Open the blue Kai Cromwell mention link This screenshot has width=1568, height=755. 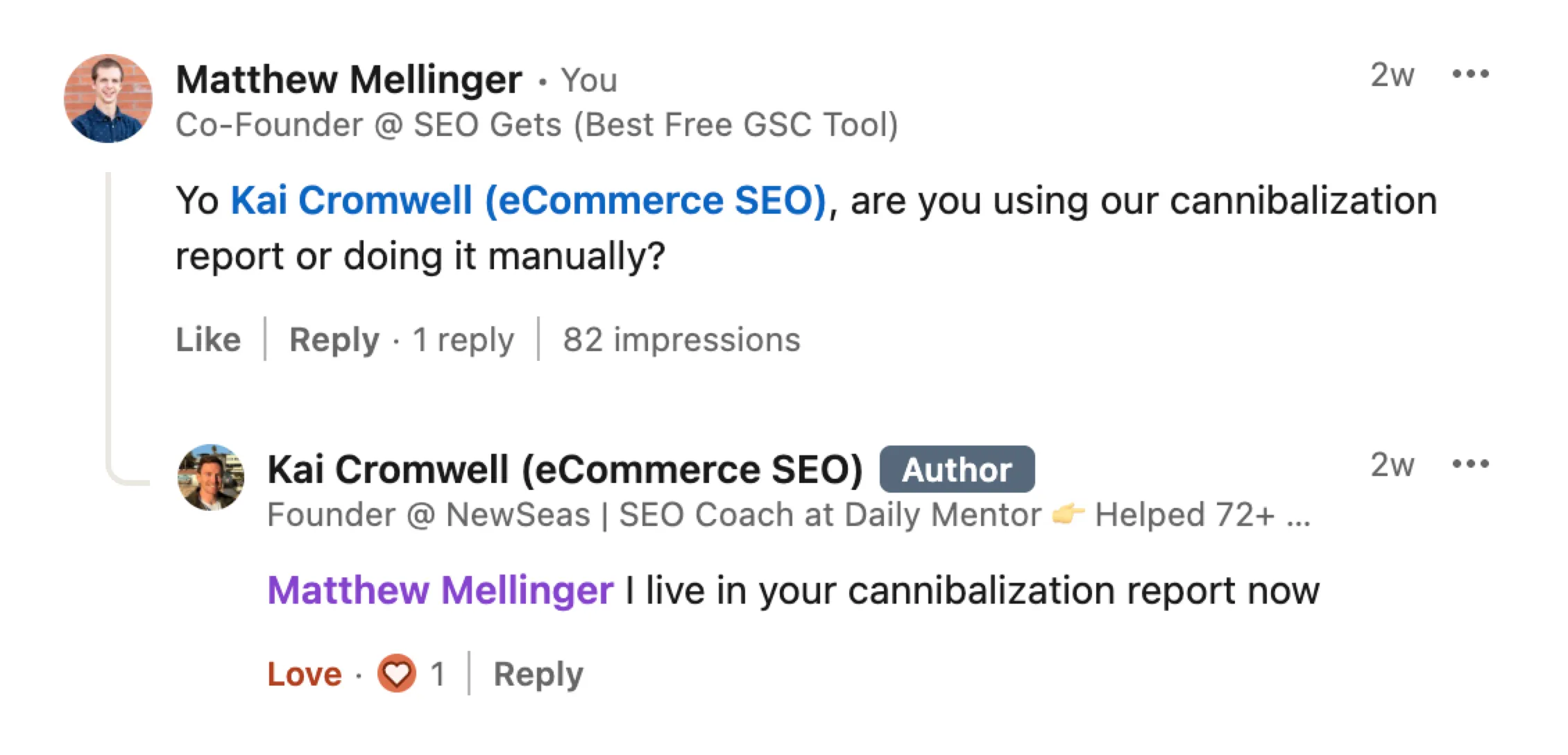click(x=528, y=201)
